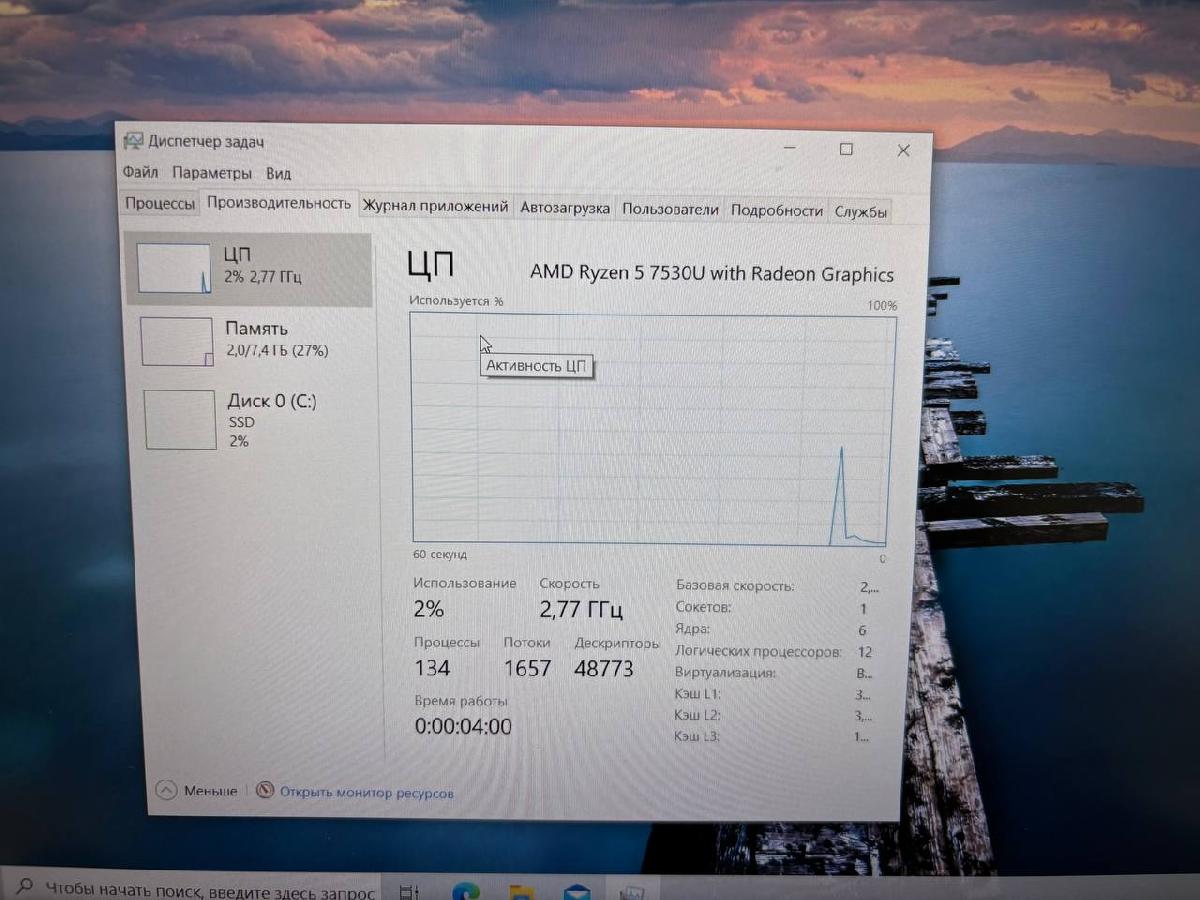Click the 2,77 ГГц speed value
1200x900 pixels.
(581, 609)
